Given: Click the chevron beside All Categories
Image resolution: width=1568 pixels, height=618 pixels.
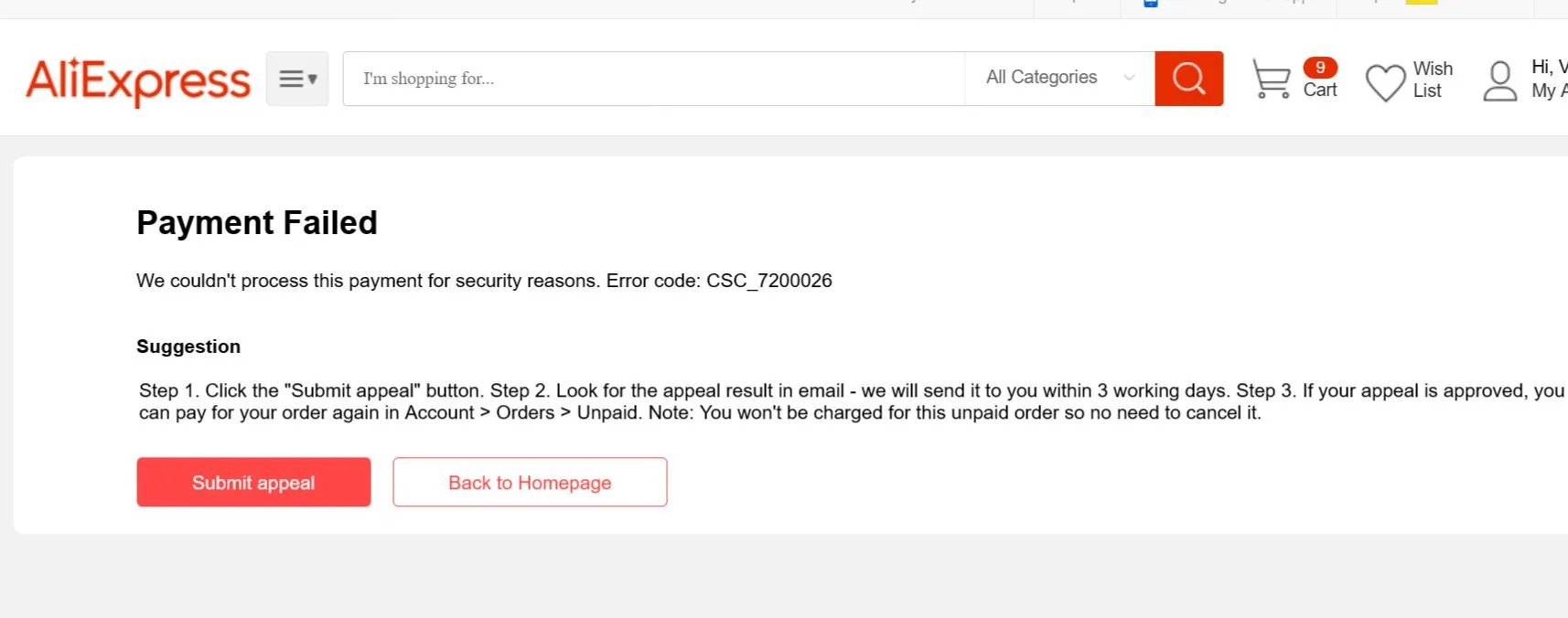Looking at the screenshot, I should [x=1129, y=78].
